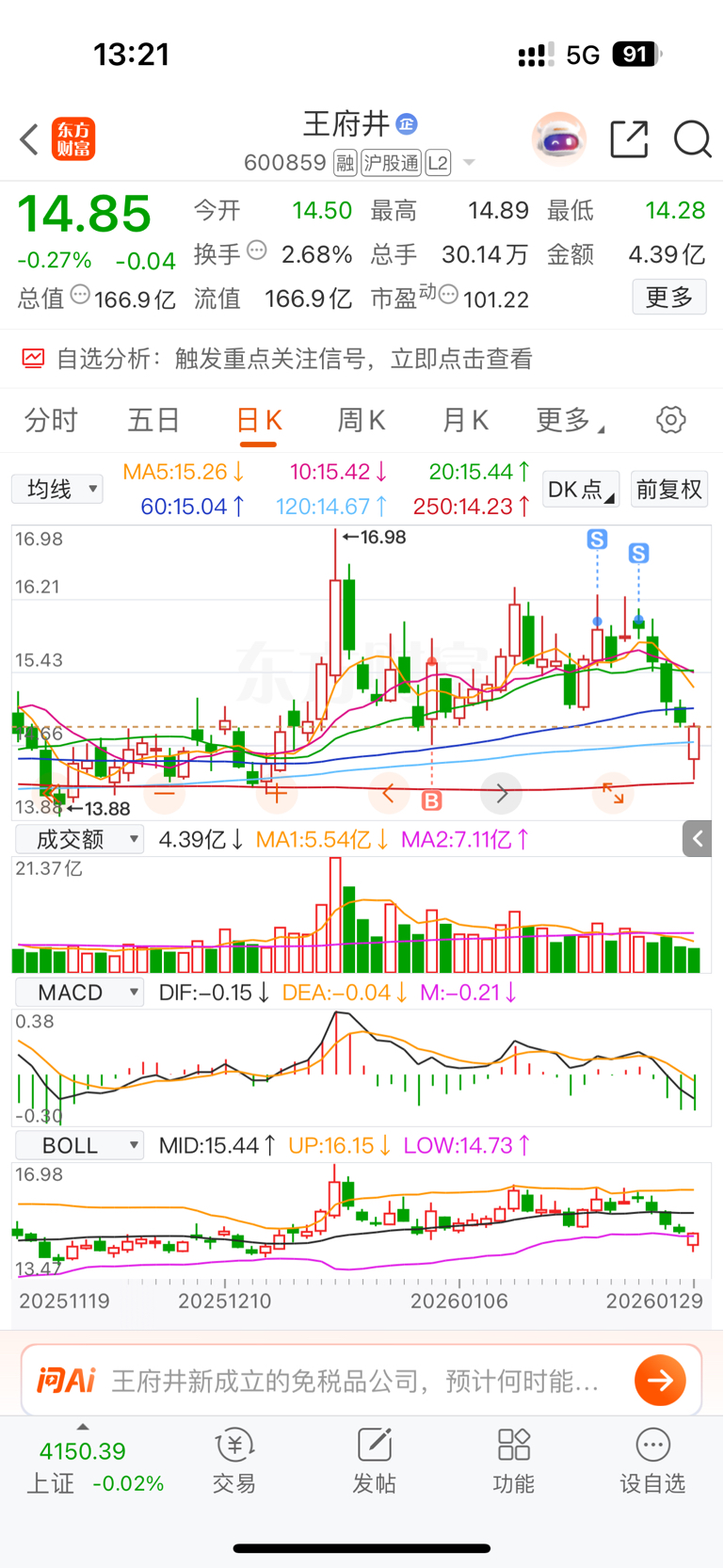Screen dimensions: 724x1568
Task: Tap 更多 button for more quote data
Action: point(669,298)
